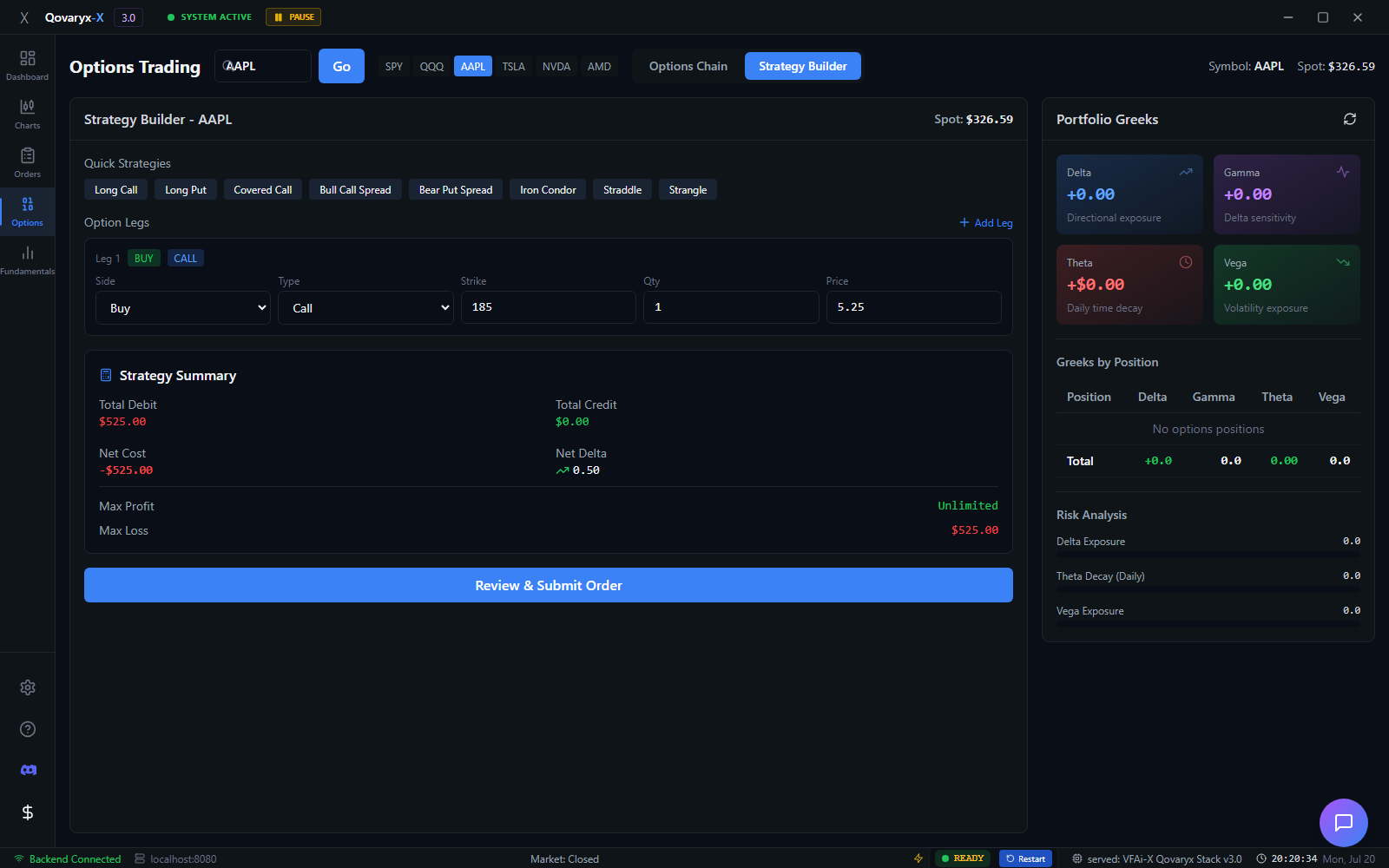Click the 3.0 version badge

click(x=128, y=17)
